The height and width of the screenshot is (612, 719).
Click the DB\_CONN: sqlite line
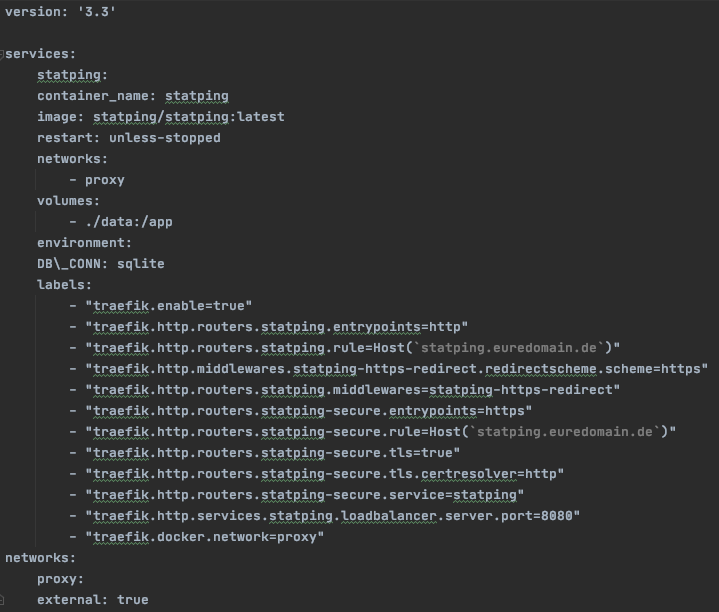click(x=101, y=264)
